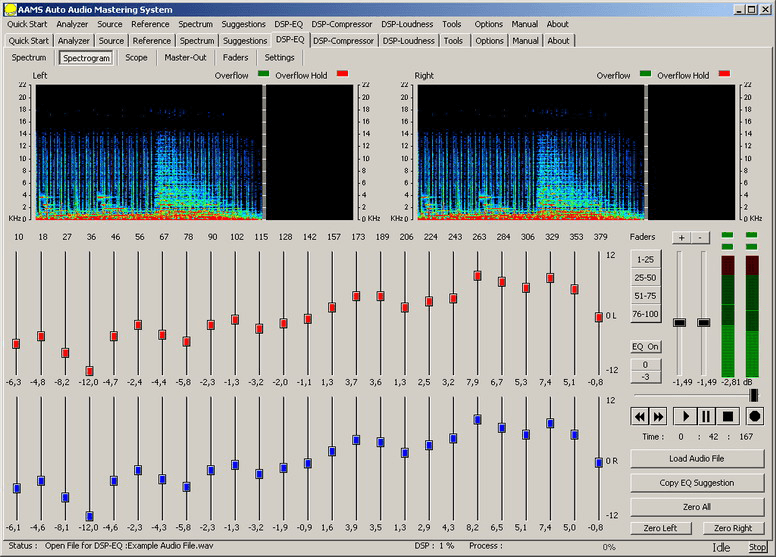The width and height of the screenshot is (776, 557).
Task: Pause playback with the pause button
Action: point(706,416)
